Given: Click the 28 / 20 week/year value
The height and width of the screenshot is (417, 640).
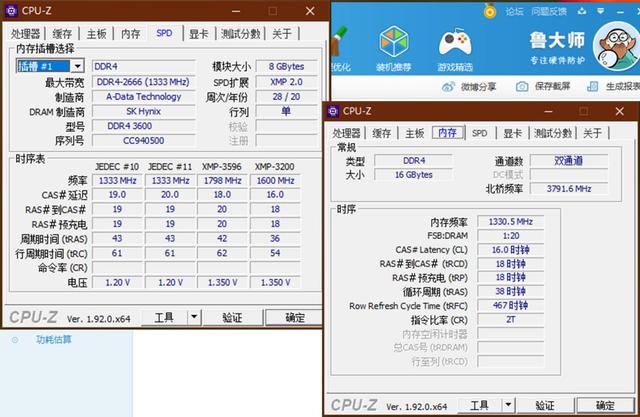Looking at the screenshot, I should [x=287, y=97].
